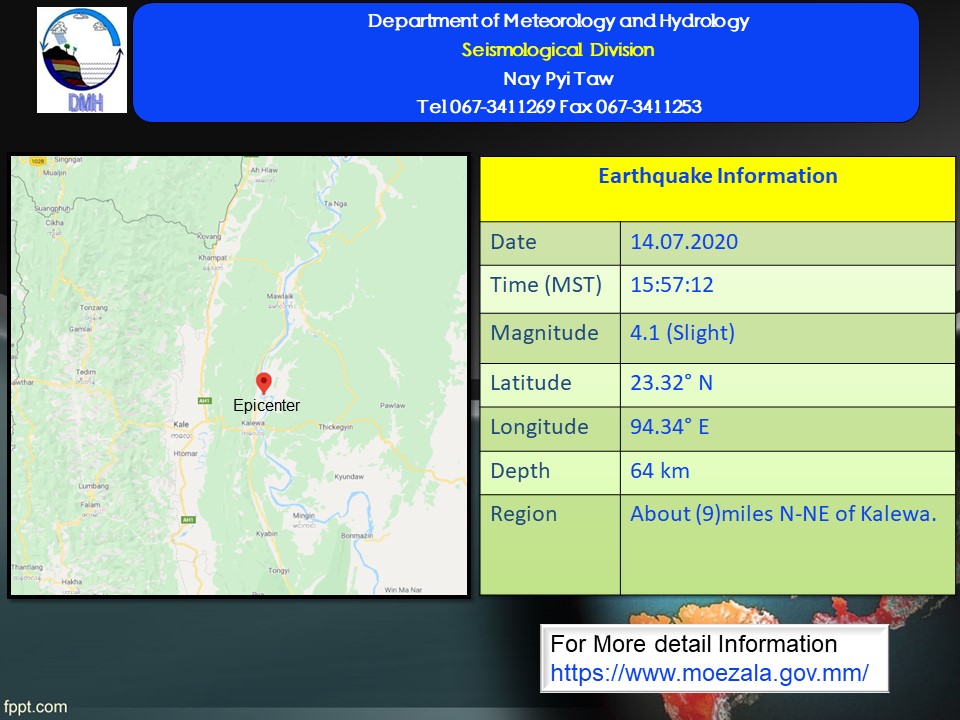Image resolution: width=960 pixels, height=720 pixels.
Task: Click the 'Mawlaik' town label on map
Action: tap(280, 296)
